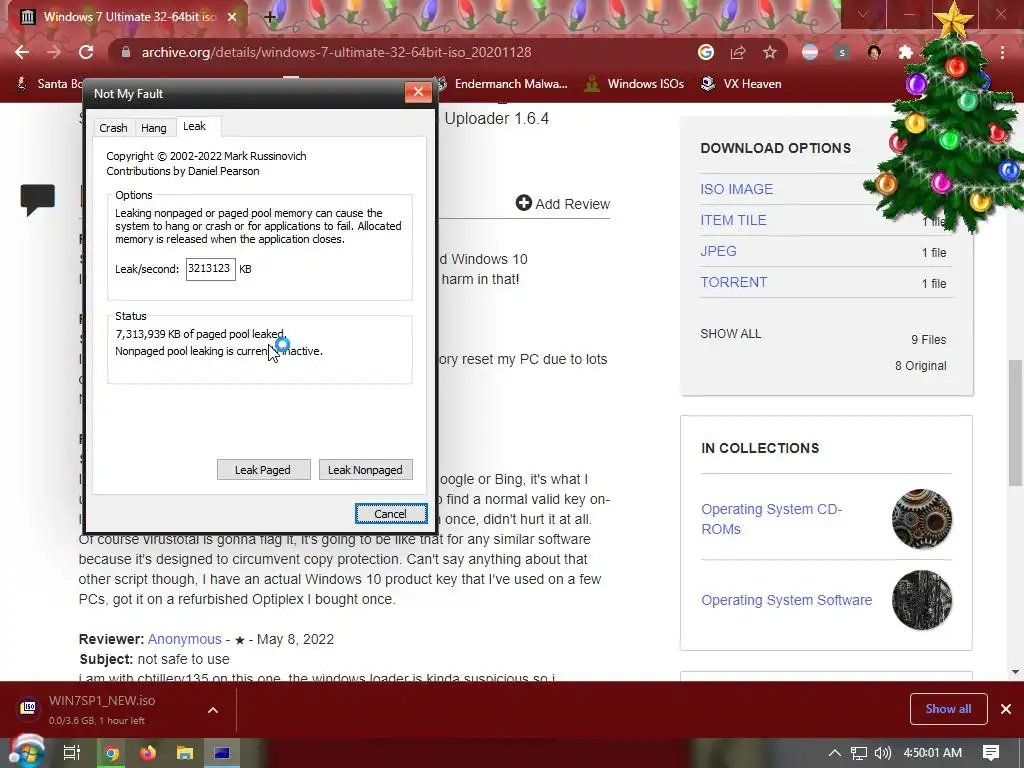Screen dimensions: 1024x768
Task: Reload the archive.org page
Action: tap(86, 52)
